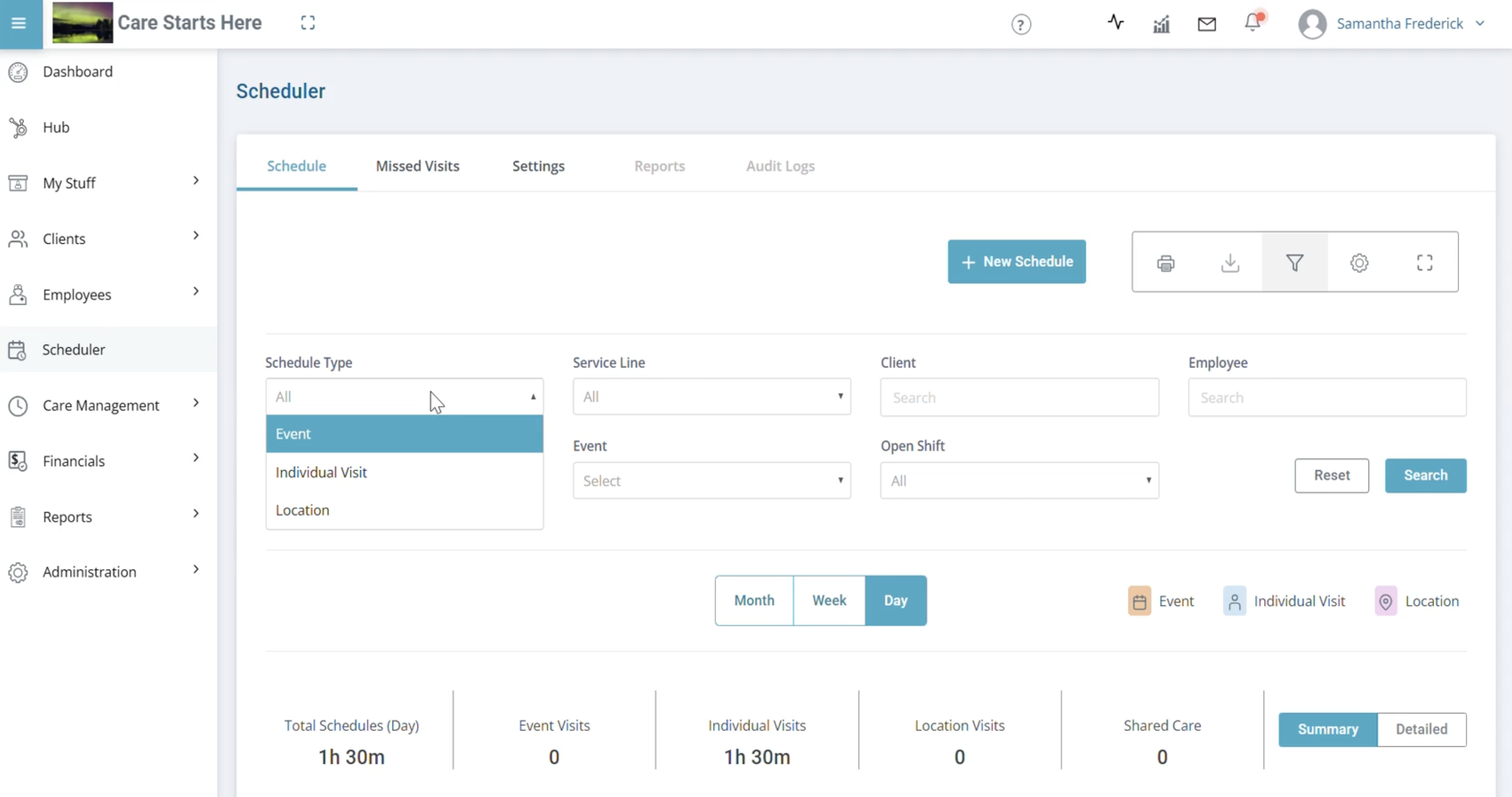Click the hamburger menu icon

click(19, 24)
